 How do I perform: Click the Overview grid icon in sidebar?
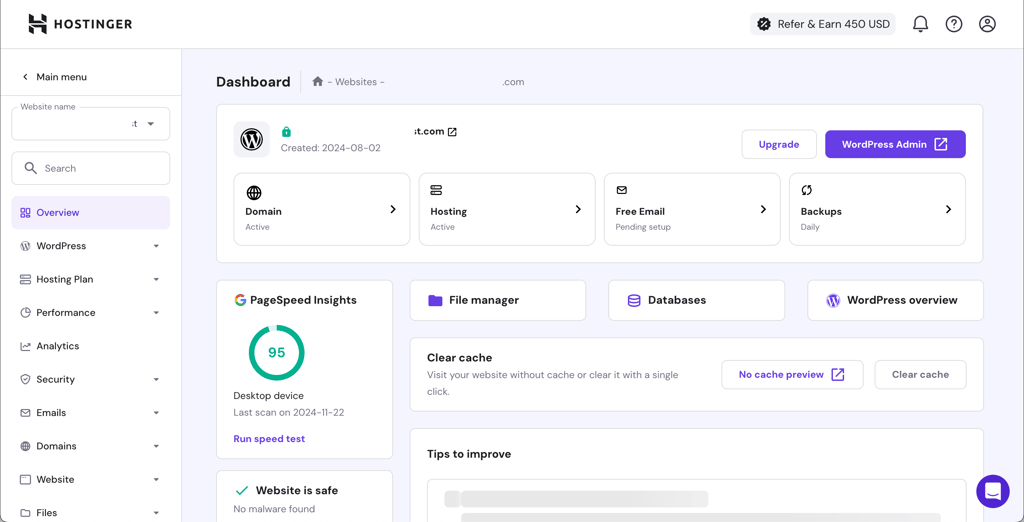25,213
